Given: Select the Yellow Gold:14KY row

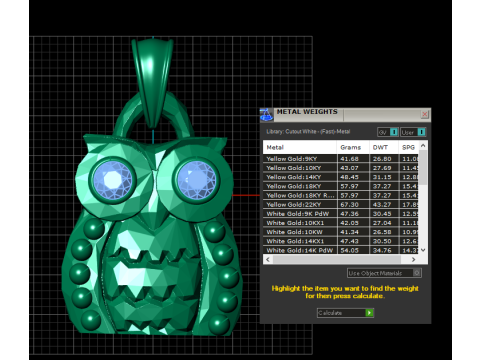Looking at the screenshot, I should tap(341, 177).
